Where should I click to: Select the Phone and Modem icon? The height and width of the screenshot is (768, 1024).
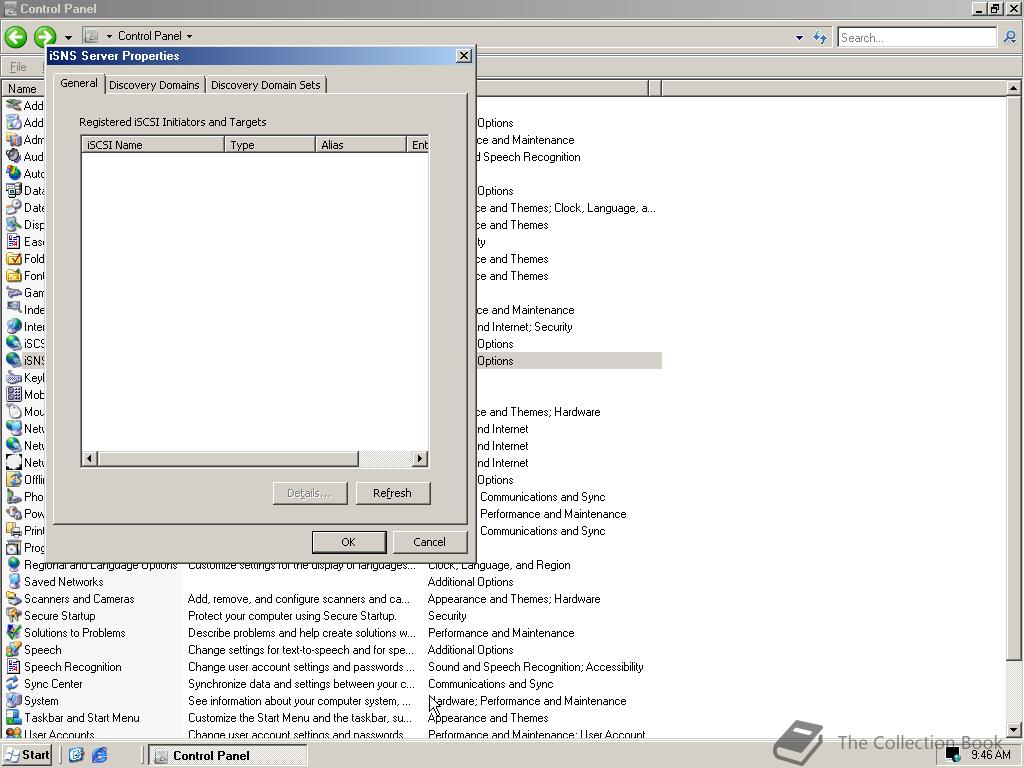point(13,496)
